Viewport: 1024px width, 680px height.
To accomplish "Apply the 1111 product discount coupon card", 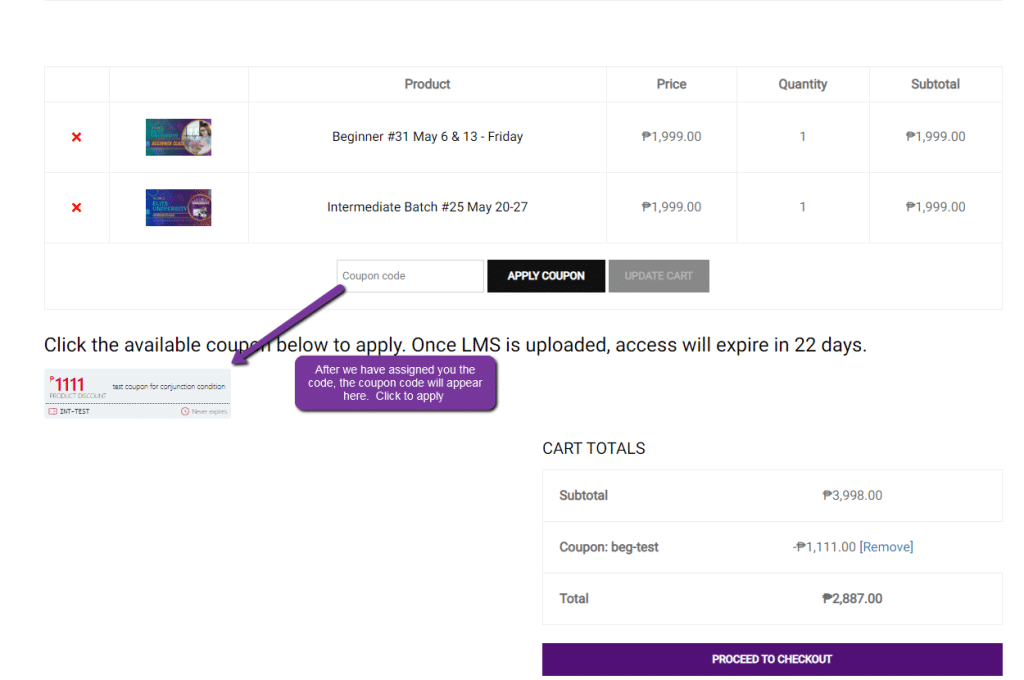I will (137, 386).
